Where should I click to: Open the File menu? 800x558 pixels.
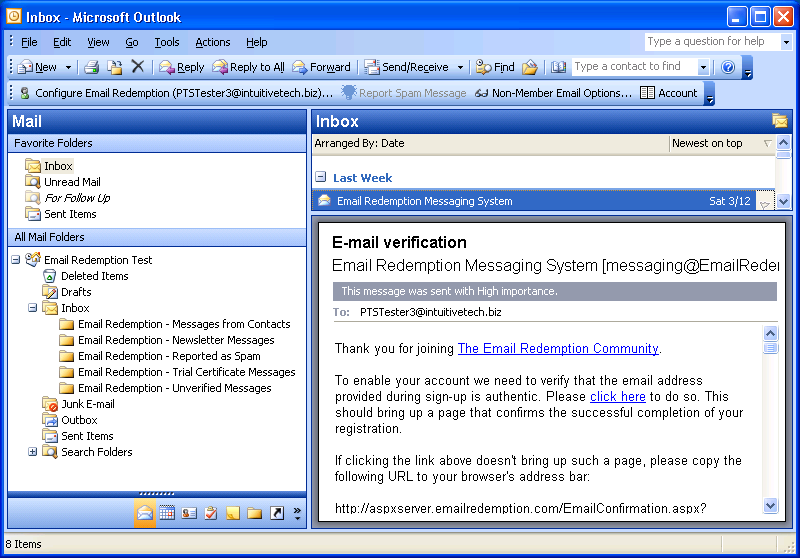point(29,42)
